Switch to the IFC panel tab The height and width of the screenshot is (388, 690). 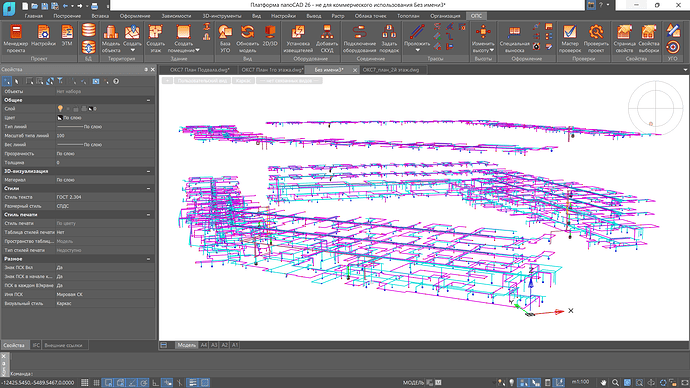pos(36,345)
